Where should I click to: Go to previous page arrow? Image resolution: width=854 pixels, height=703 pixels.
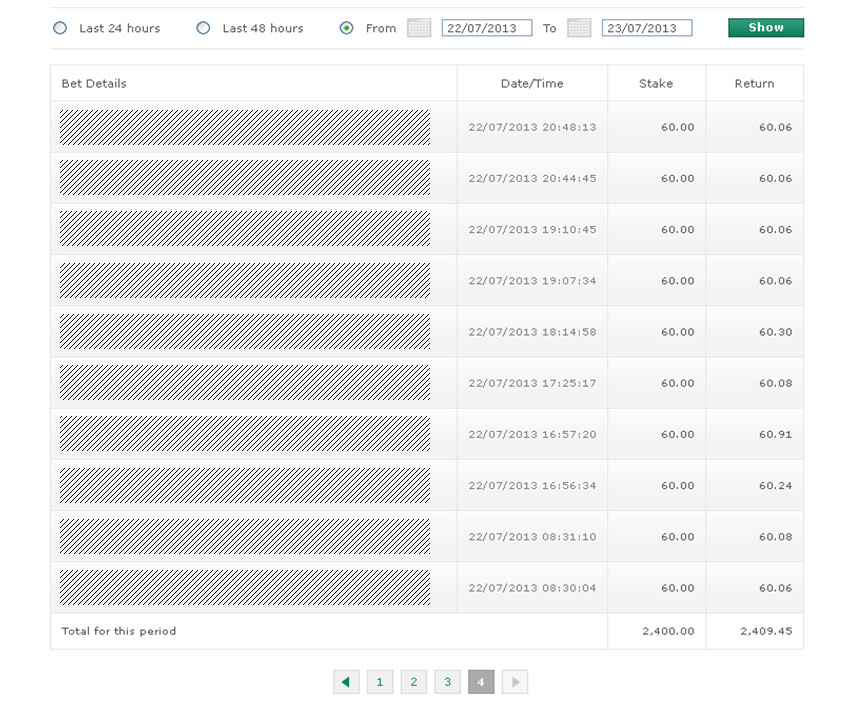pyautogui.click(x=346, y=682)
